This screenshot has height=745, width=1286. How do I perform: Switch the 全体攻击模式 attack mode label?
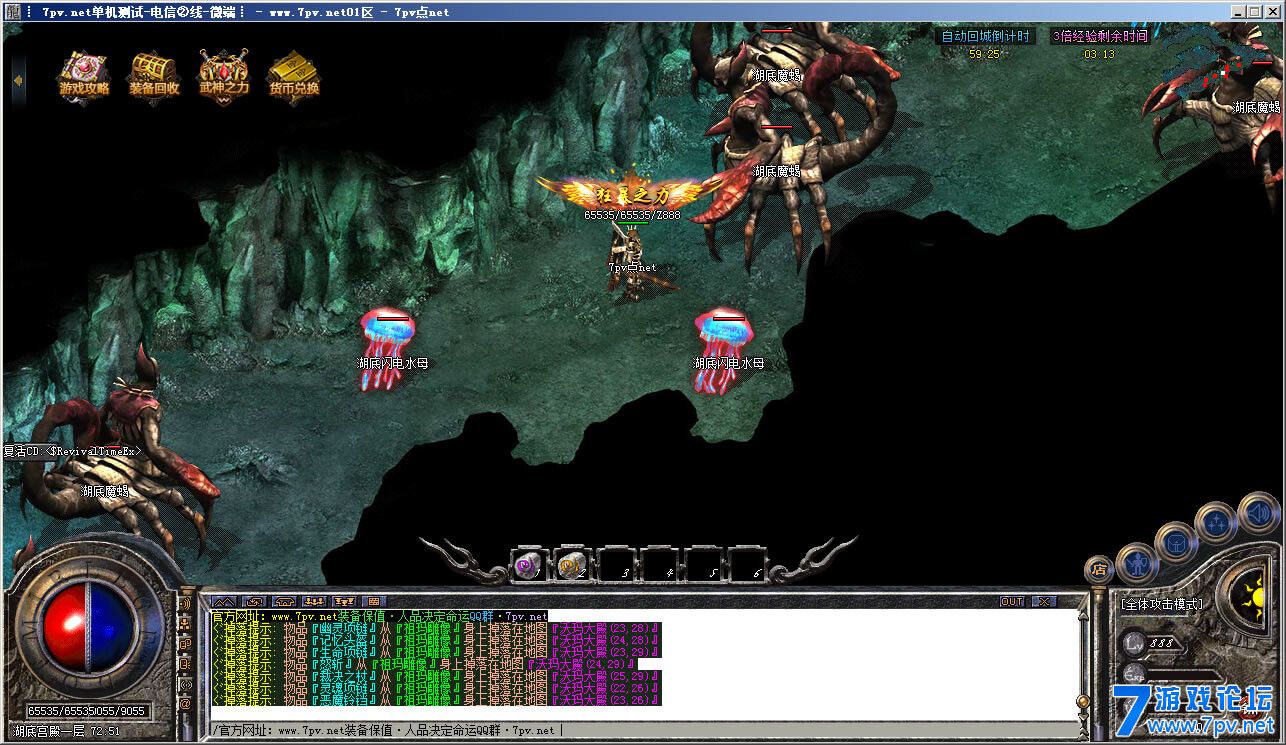pyautogui.click(x=1161, y=604)
